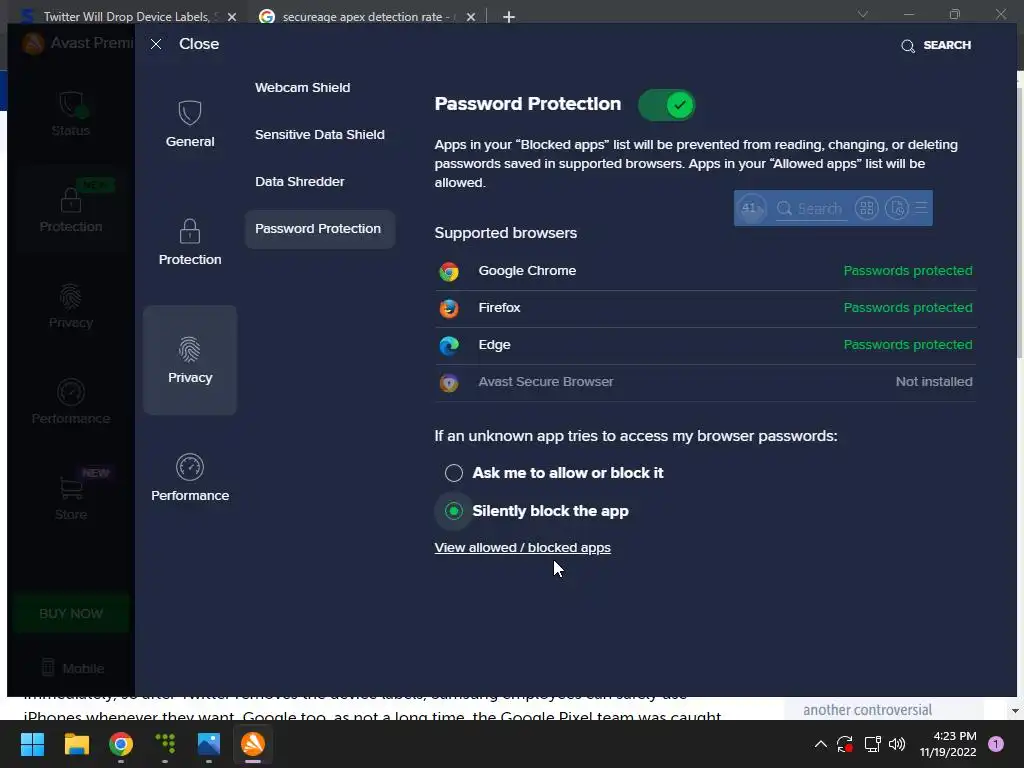
Task: Open Google Chrome from the taskbar
Action: point(121,744)
